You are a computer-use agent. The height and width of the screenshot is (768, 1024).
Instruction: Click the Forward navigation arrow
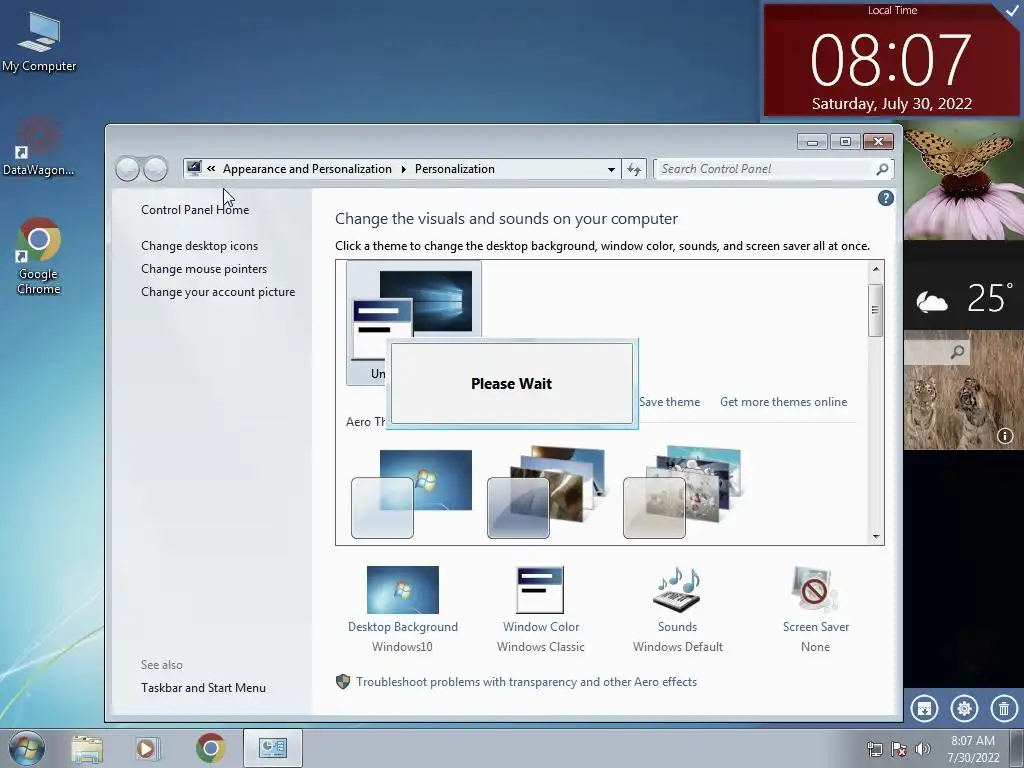pyautogui.click(x=155, y=169)
